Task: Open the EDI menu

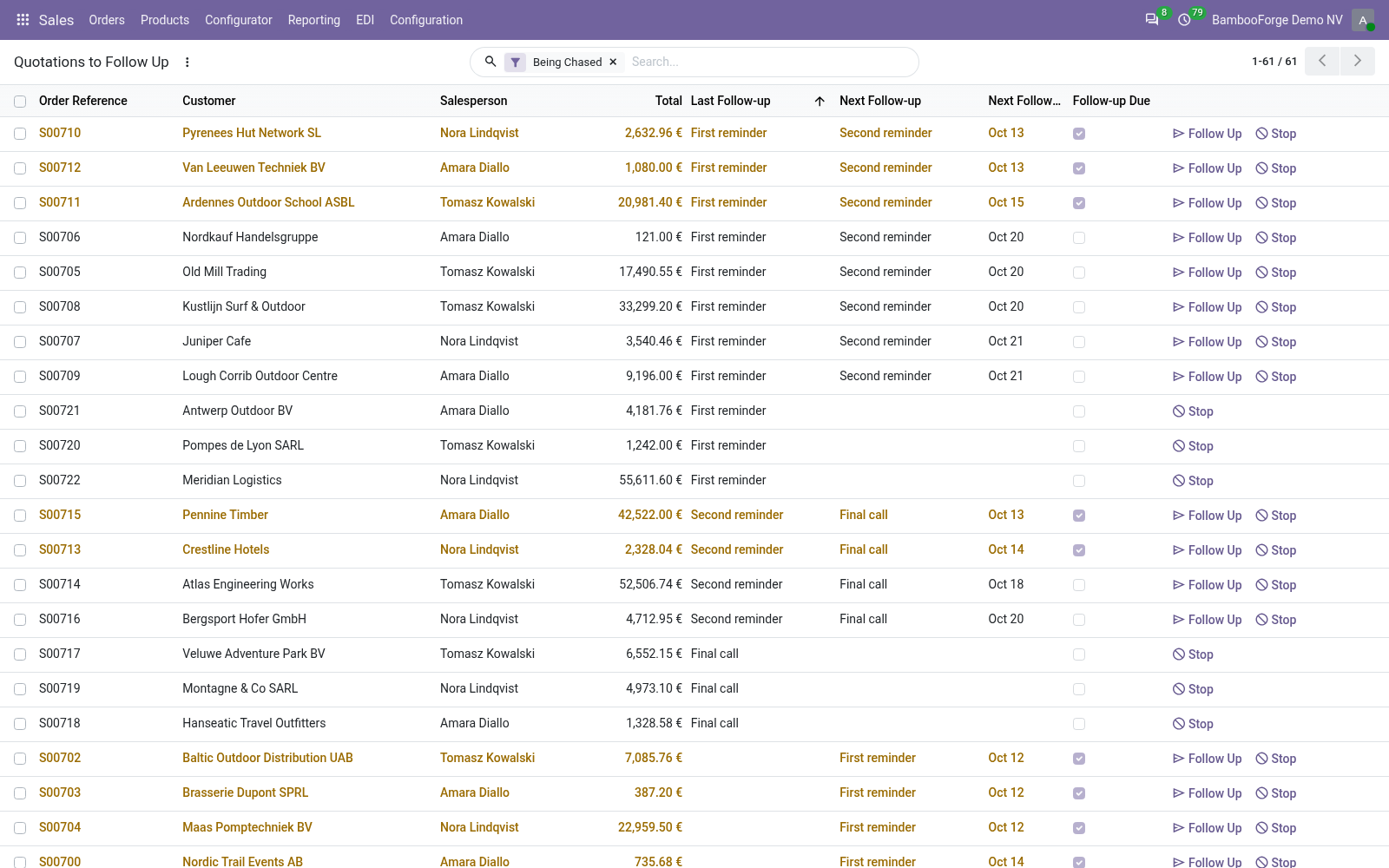Action: coord(365,19)
